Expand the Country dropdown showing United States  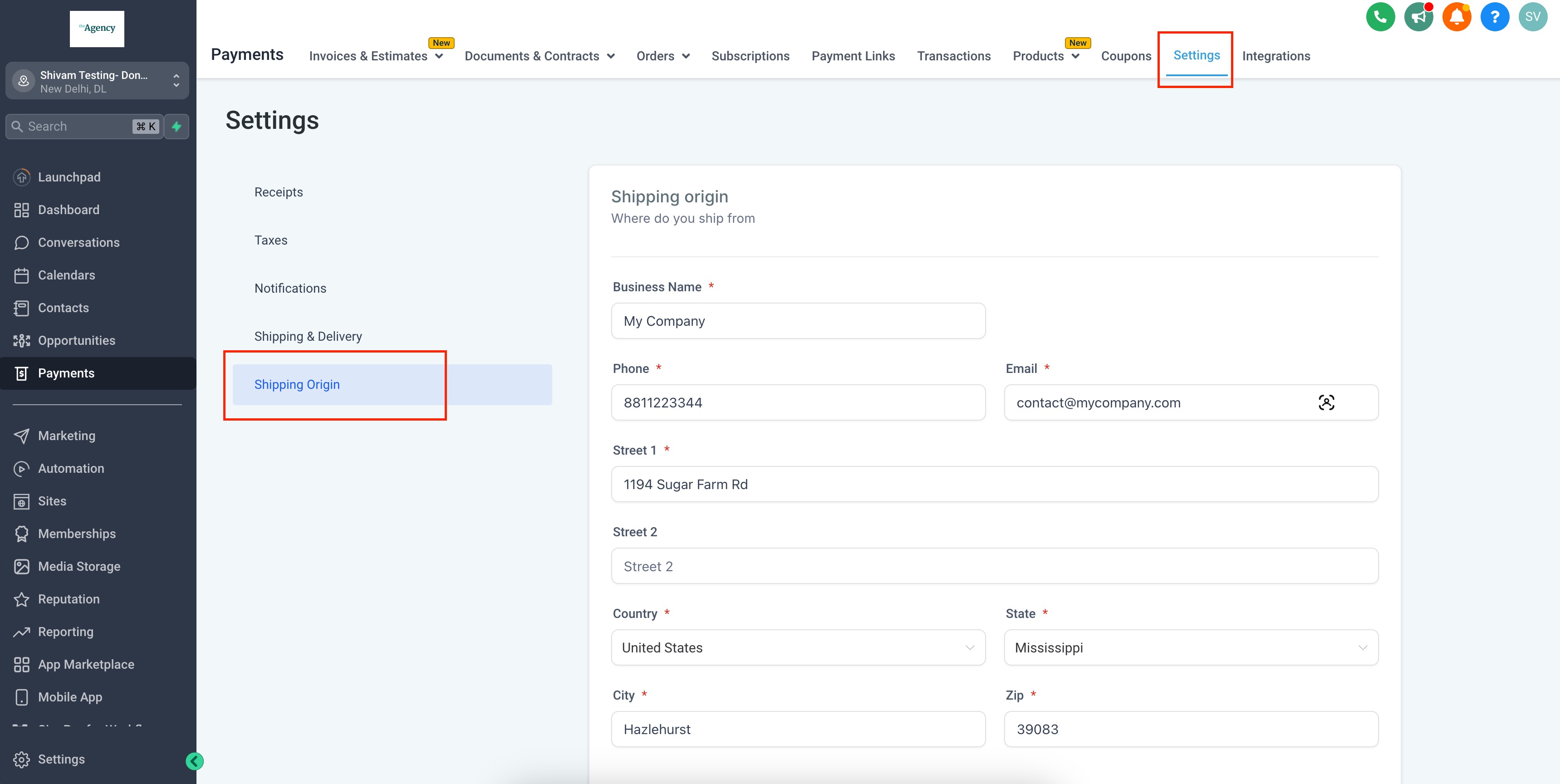[798, 647]
